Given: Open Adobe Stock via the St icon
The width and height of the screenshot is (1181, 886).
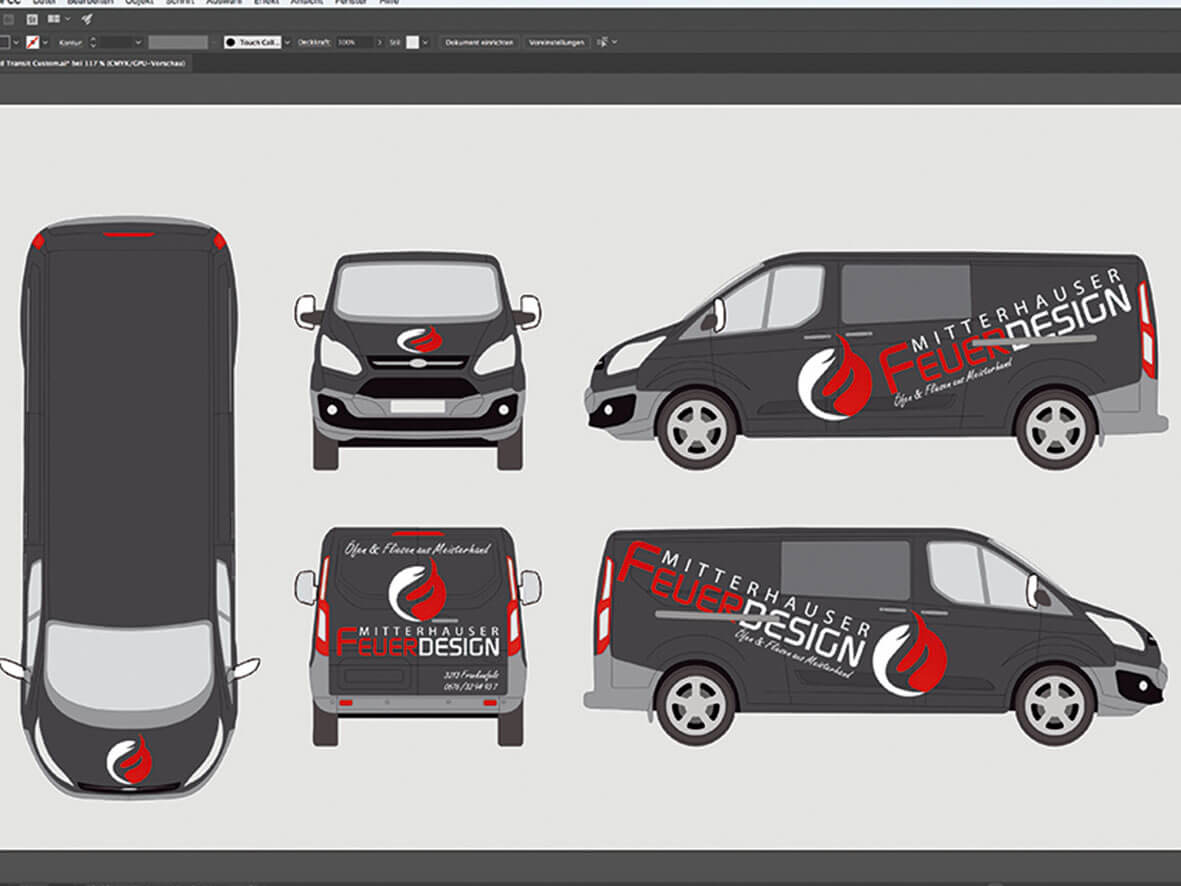Looking at the screenshot, I should coord(32,19).
